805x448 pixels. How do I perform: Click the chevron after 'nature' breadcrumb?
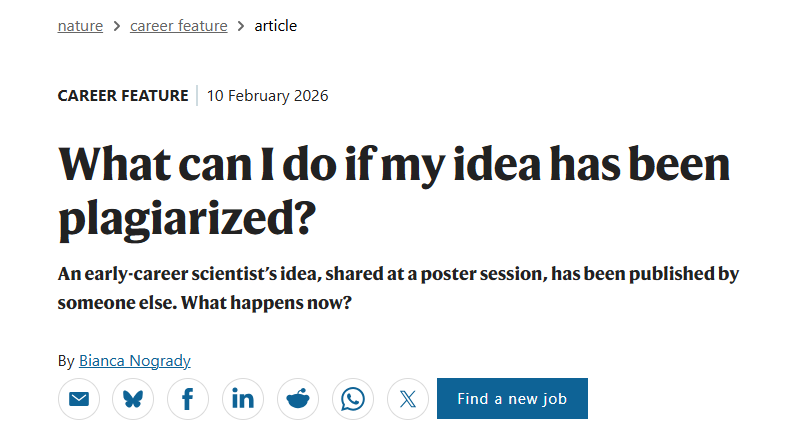pos(117,26)
